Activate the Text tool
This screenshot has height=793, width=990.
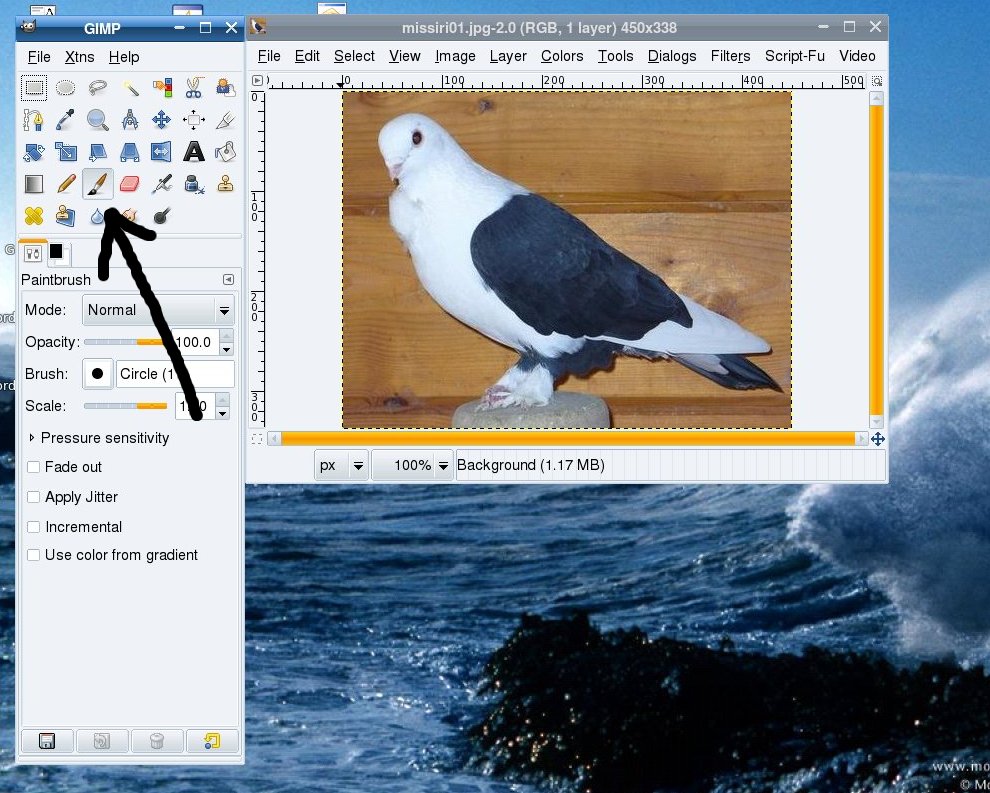tap(194, 152)
